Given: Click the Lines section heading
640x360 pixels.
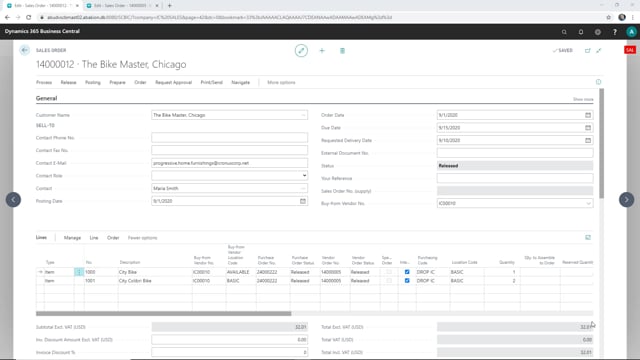Looking at the screenshot, I should tap(41, 238).
